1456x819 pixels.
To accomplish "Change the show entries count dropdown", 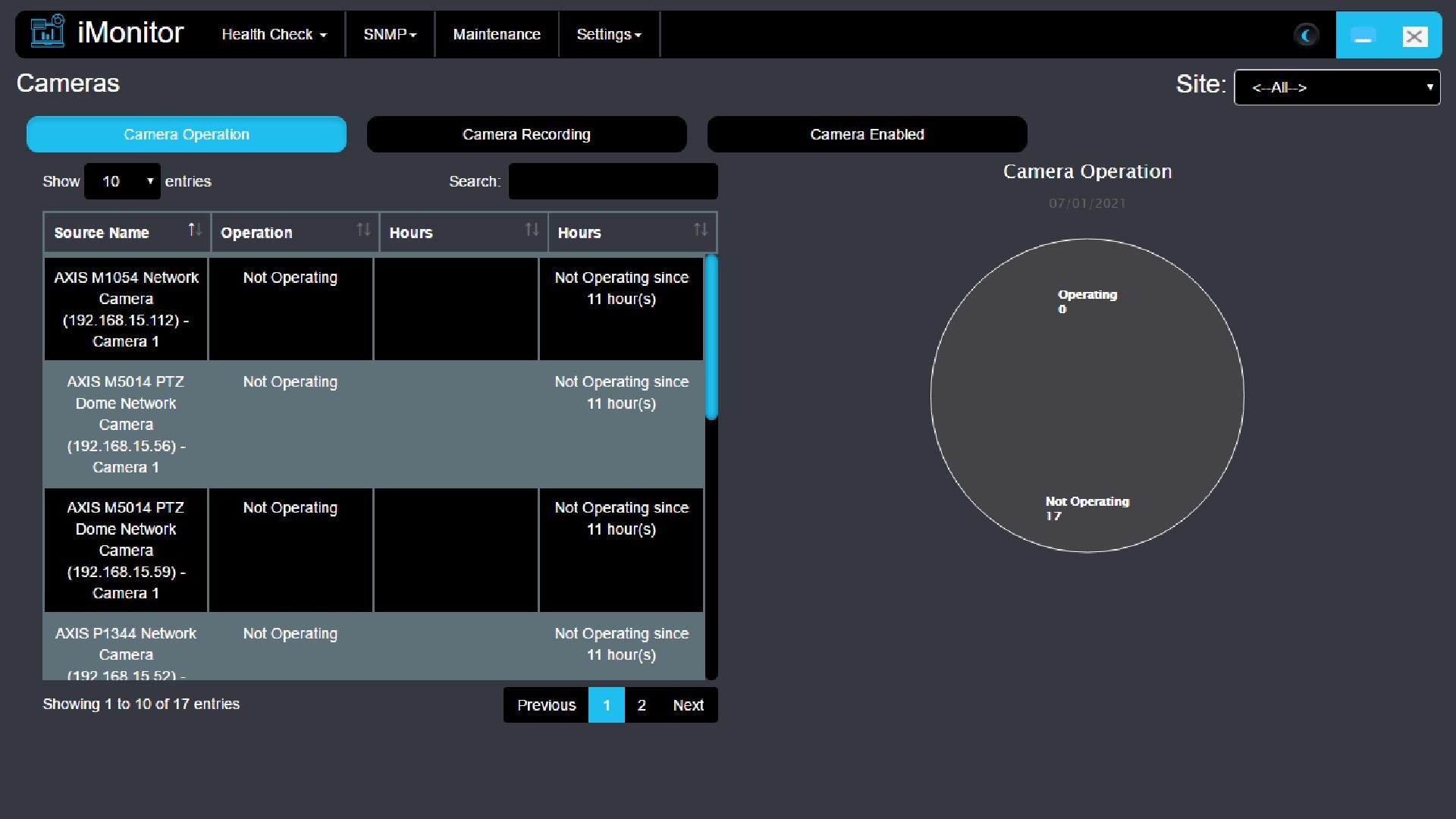I will (122, 181).
